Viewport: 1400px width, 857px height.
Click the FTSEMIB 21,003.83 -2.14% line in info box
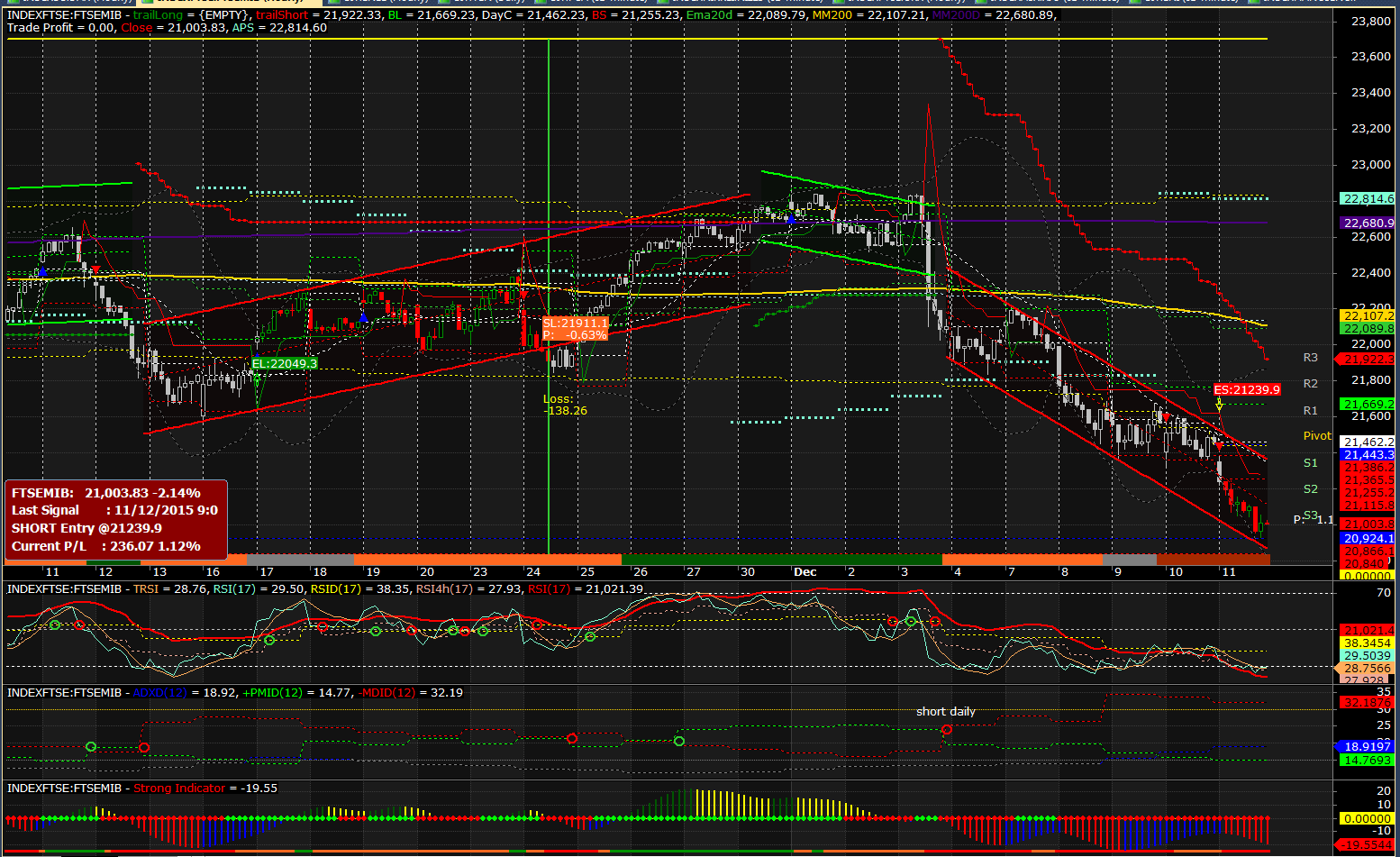pos(106,493)
